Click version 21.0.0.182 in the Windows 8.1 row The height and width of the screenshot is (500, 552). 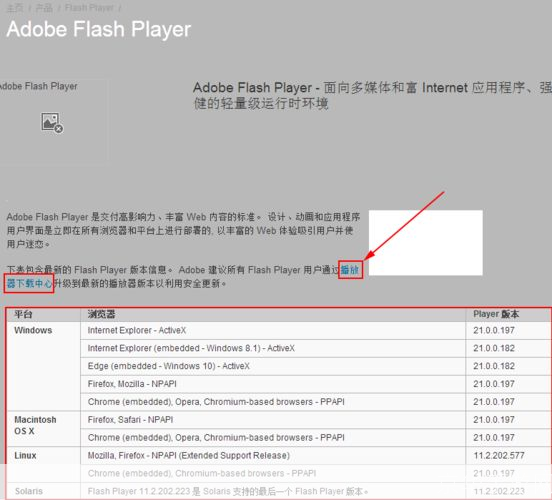[x=494, y=348]
